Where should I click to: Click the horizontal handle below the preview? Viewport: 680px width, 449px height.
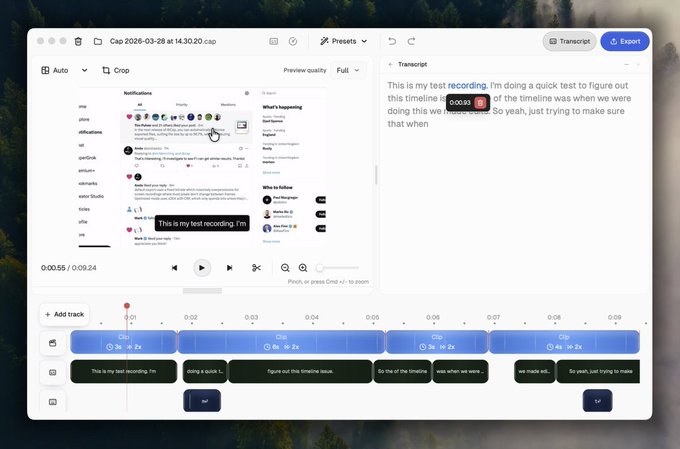[202, 291]
